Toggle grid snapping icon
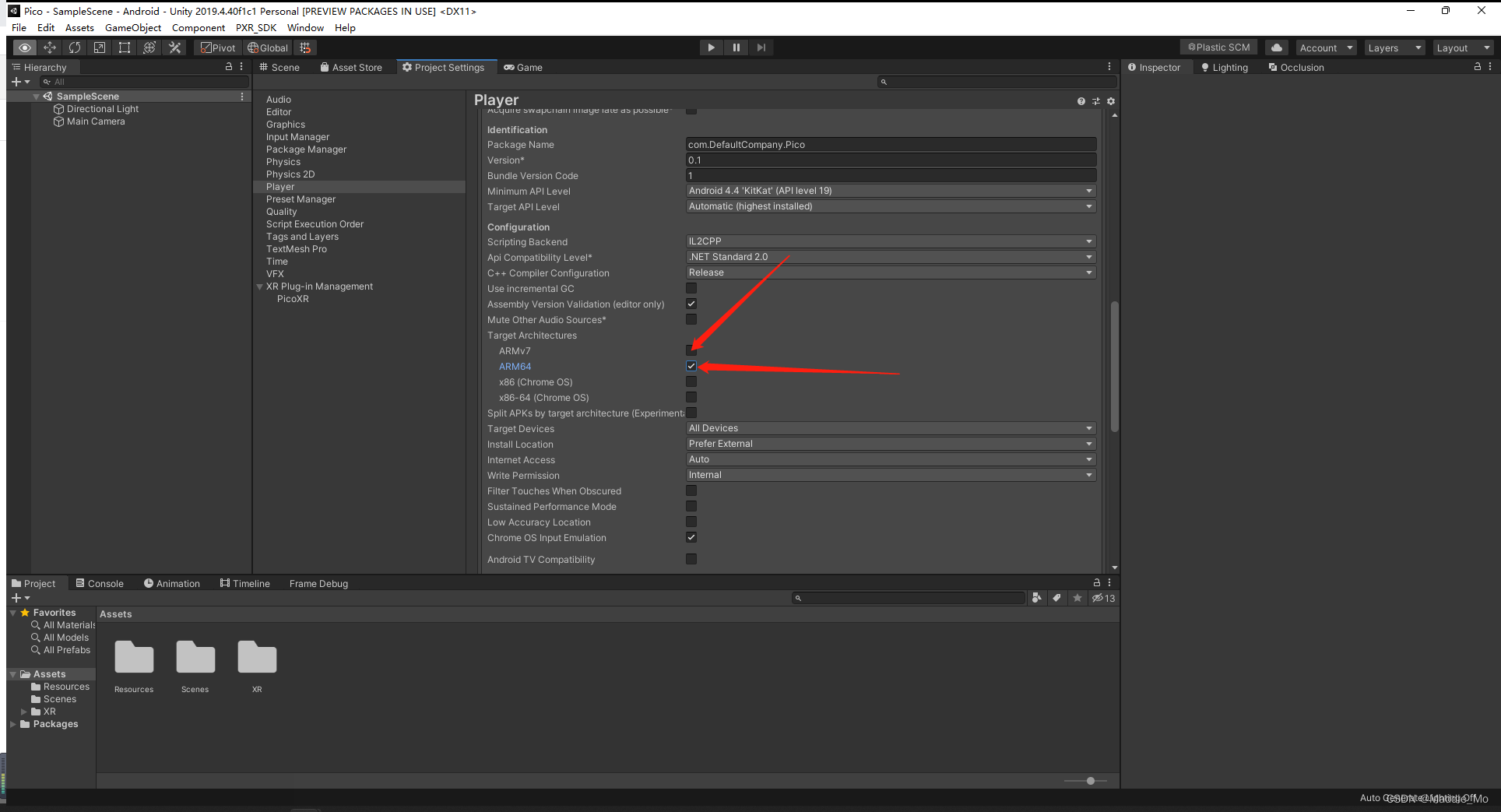The height and width of the screenshot is (812, 1501). [305, 47]
